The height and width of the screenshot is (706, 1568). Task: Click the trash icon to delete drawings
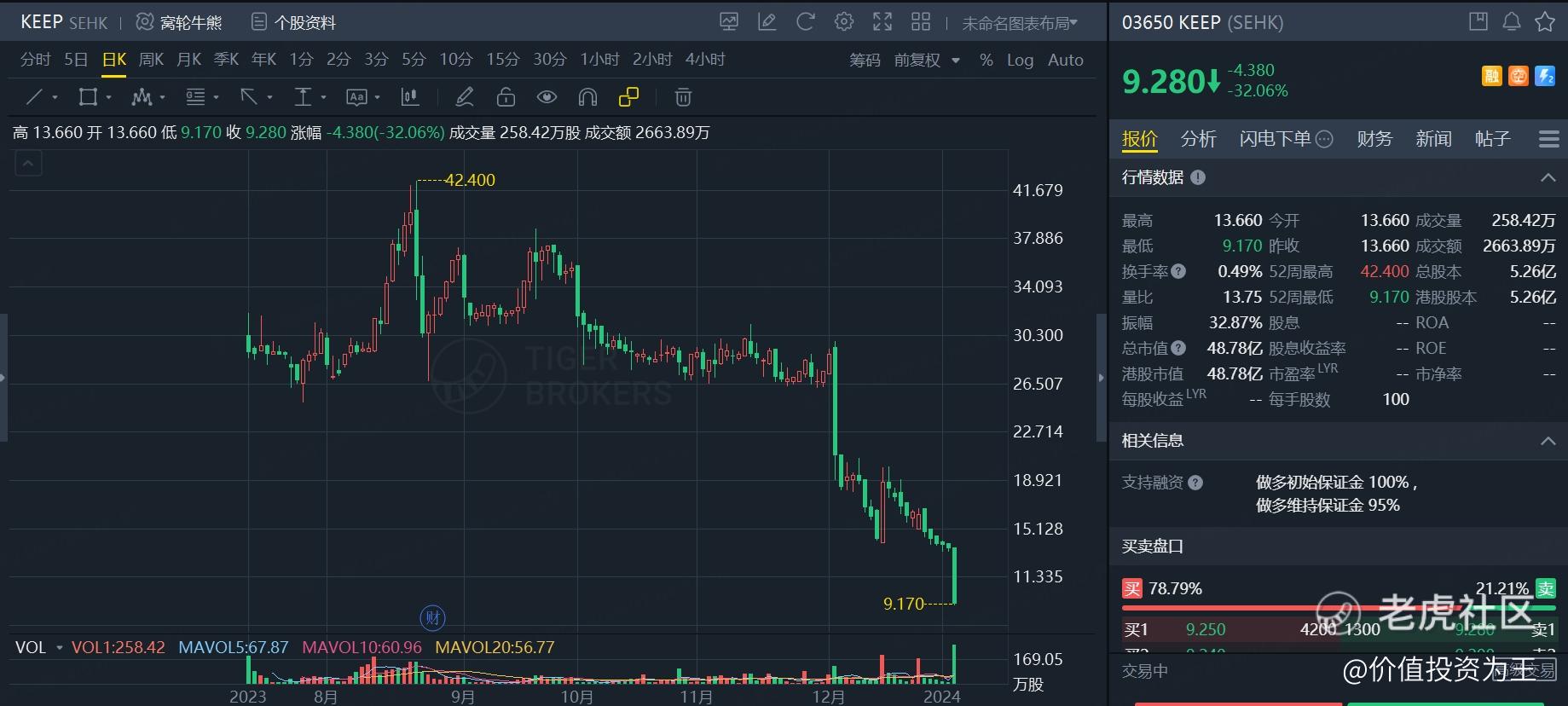point(683,97)
